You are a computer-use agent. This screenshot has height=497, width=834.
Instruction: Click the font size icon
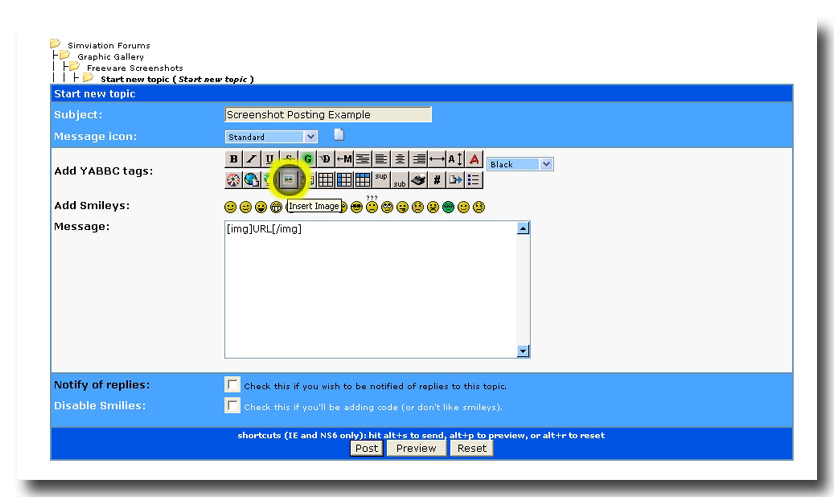click(x=456, y=159)
